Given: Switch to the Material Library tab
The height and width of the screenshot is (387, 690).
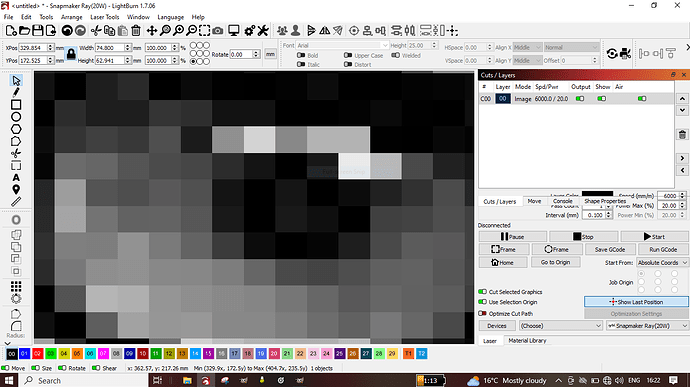Looking at the screenshot, I should pyautogui.click(x=527, y=340).
